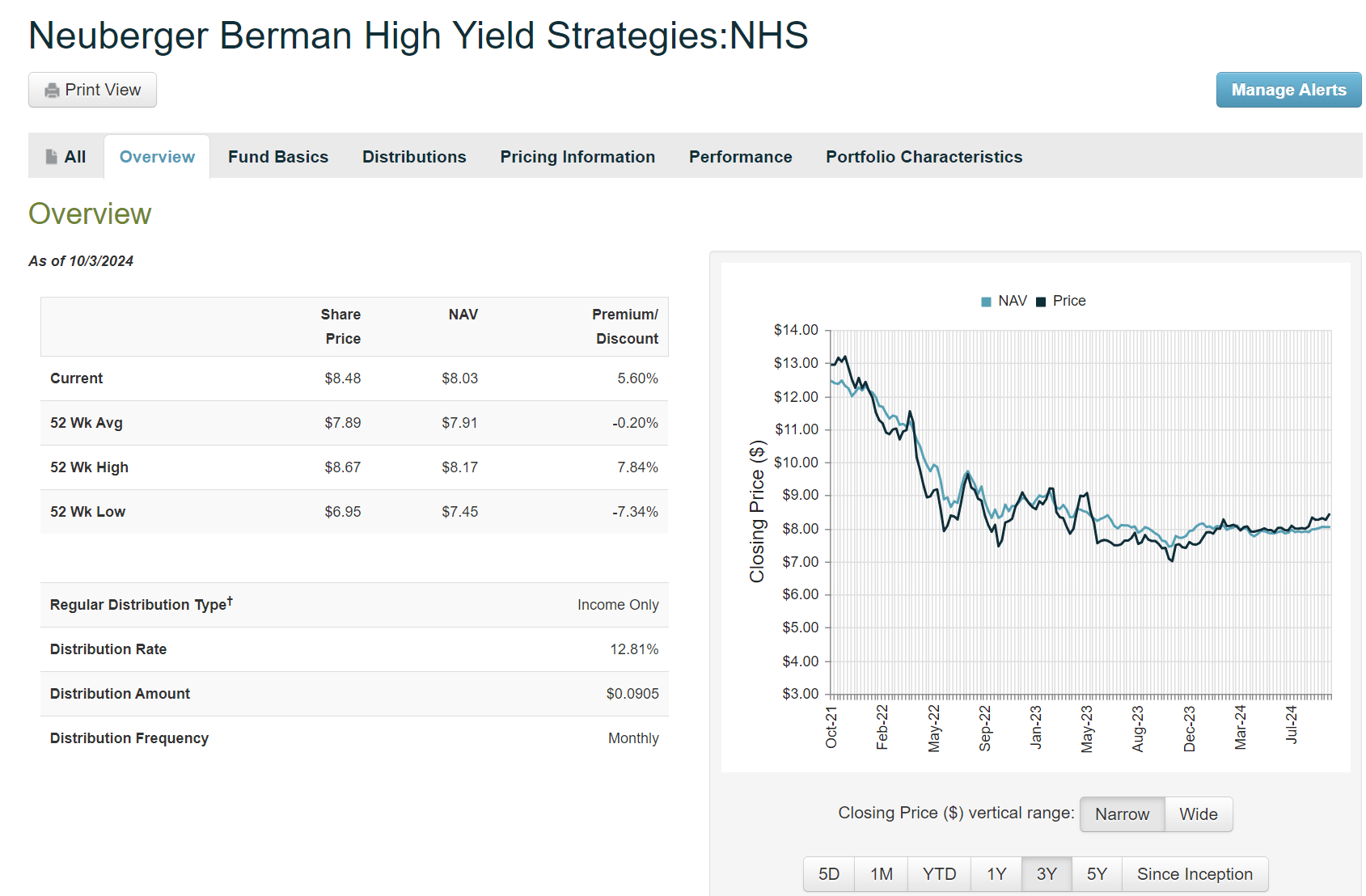This screenshot has width=1366, height=896.
Task: Show the Portfolio Characteristics tab
Action: [x=924, y=157]
